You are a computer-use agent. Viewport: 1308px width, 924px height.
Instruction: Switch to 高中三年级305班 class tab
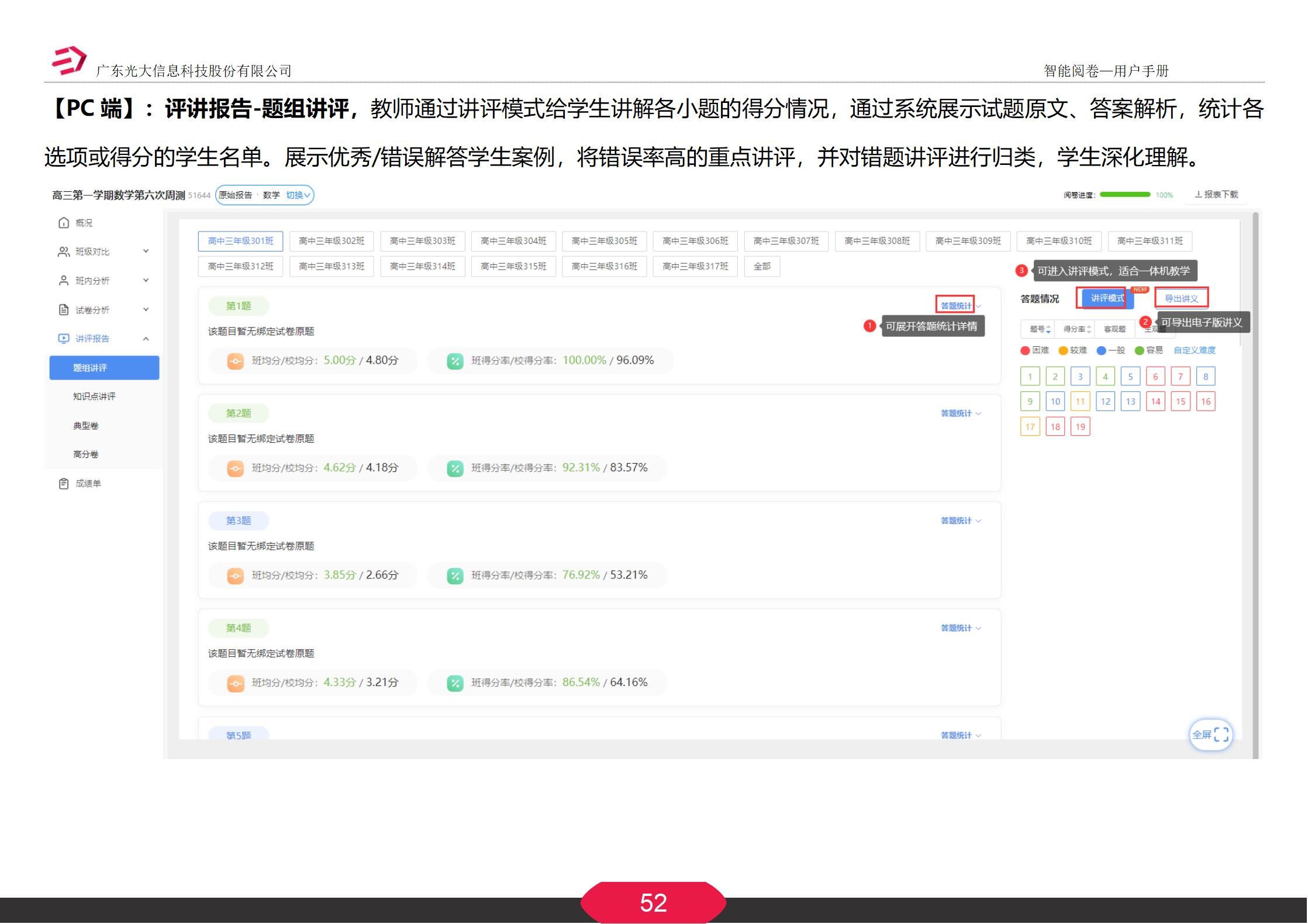pos(605,241)
